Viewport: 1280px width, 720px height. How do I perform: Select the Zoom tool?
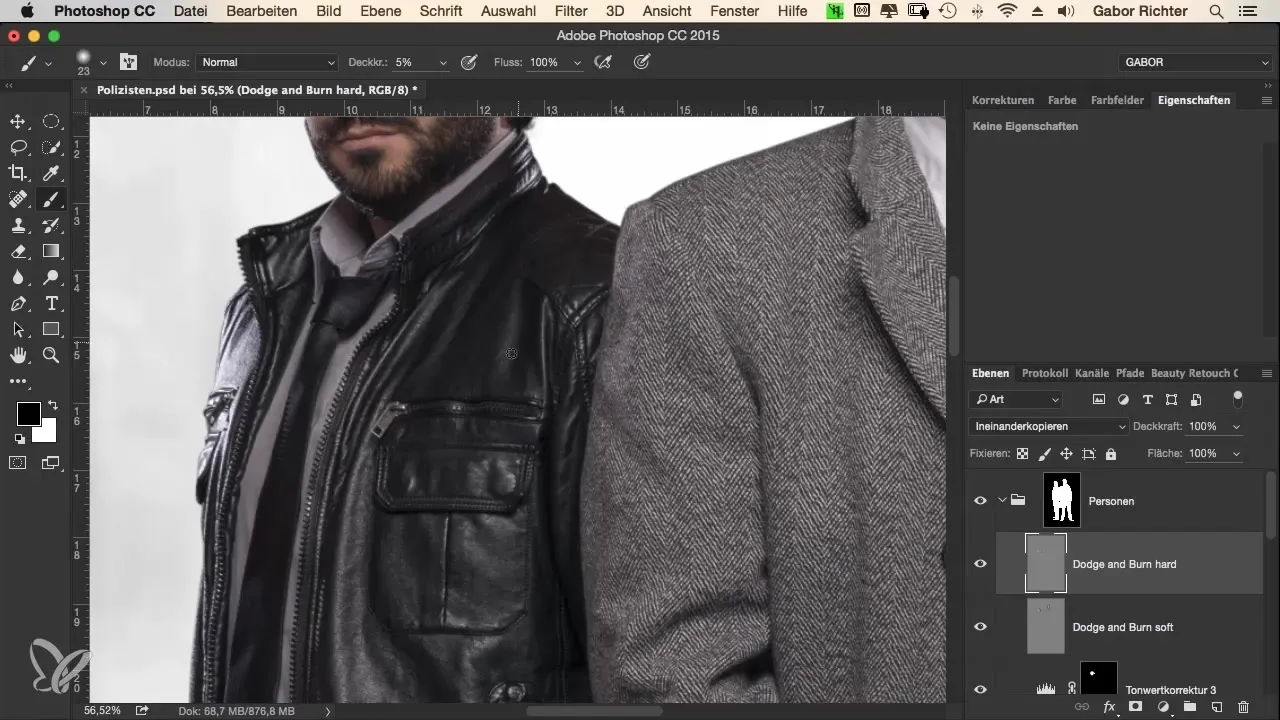51,356
